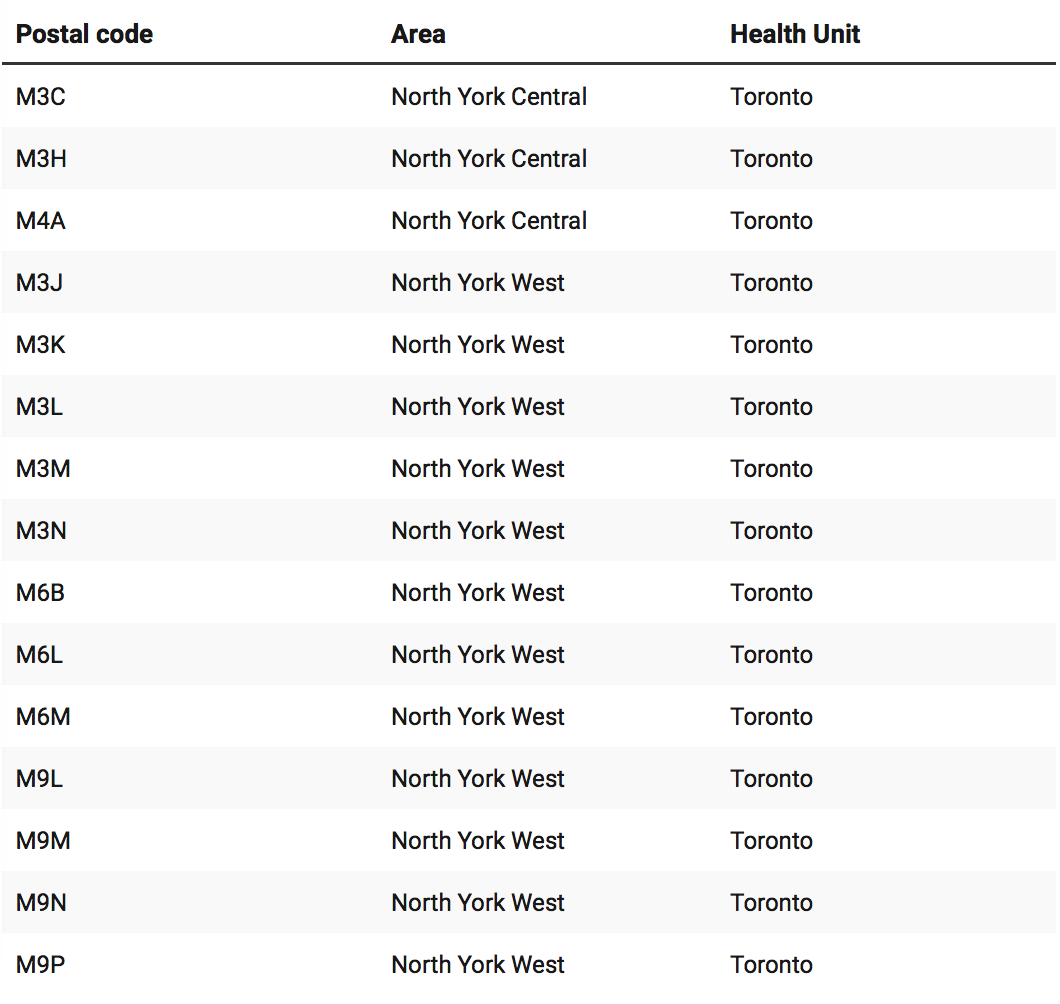Click postal code M9M
The height and width of the screenshot is (1004, 1060).
pyautogui.click(x=43, y=841)
